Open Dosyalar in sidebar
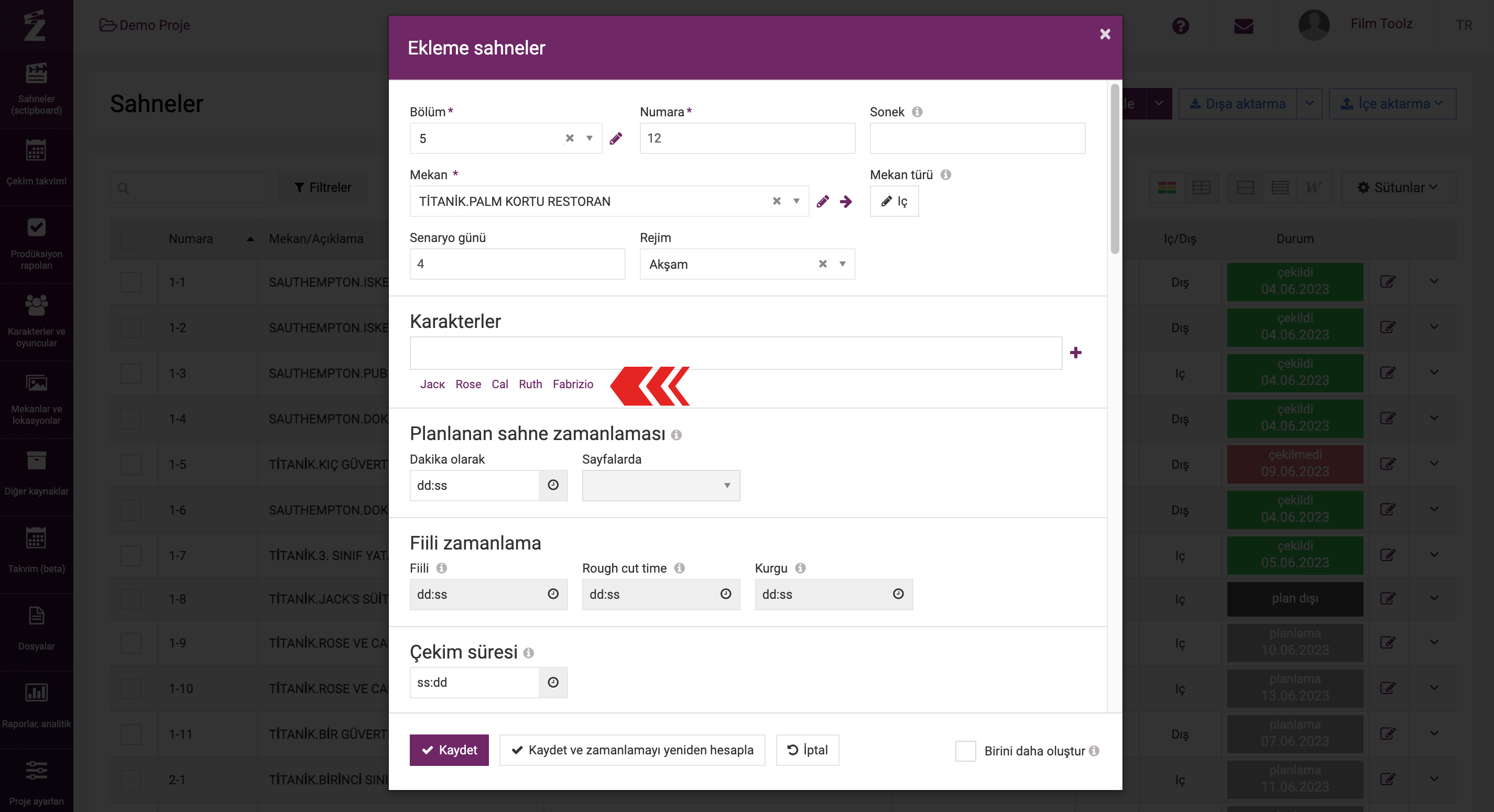The width and height of the screenshot is (1494, 812). [37, 632]
